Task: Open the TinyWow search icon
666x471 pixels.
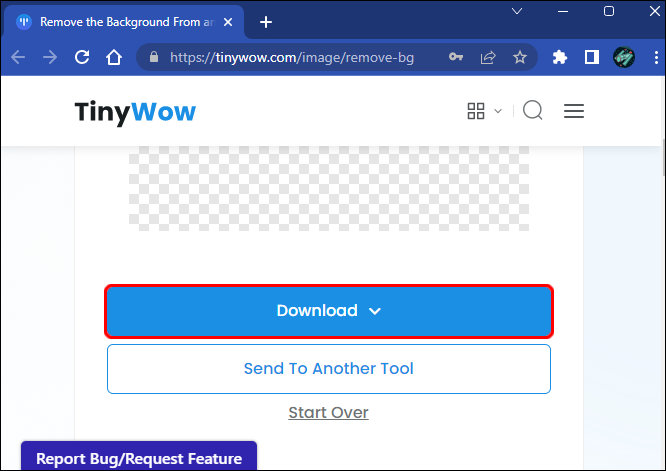Action: [x=533, y=110]
